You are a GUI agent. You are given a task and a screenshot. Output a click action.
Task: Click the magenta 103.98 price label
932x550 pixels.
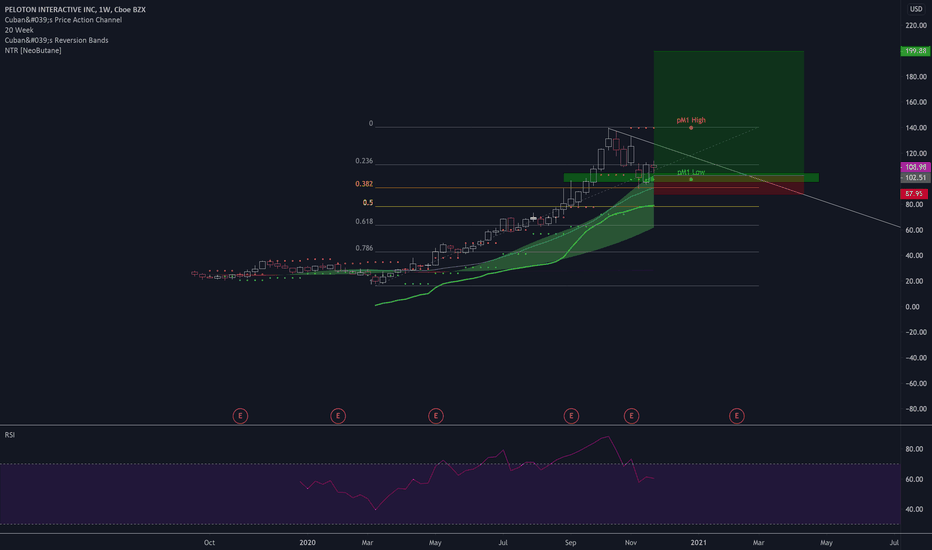915,167
